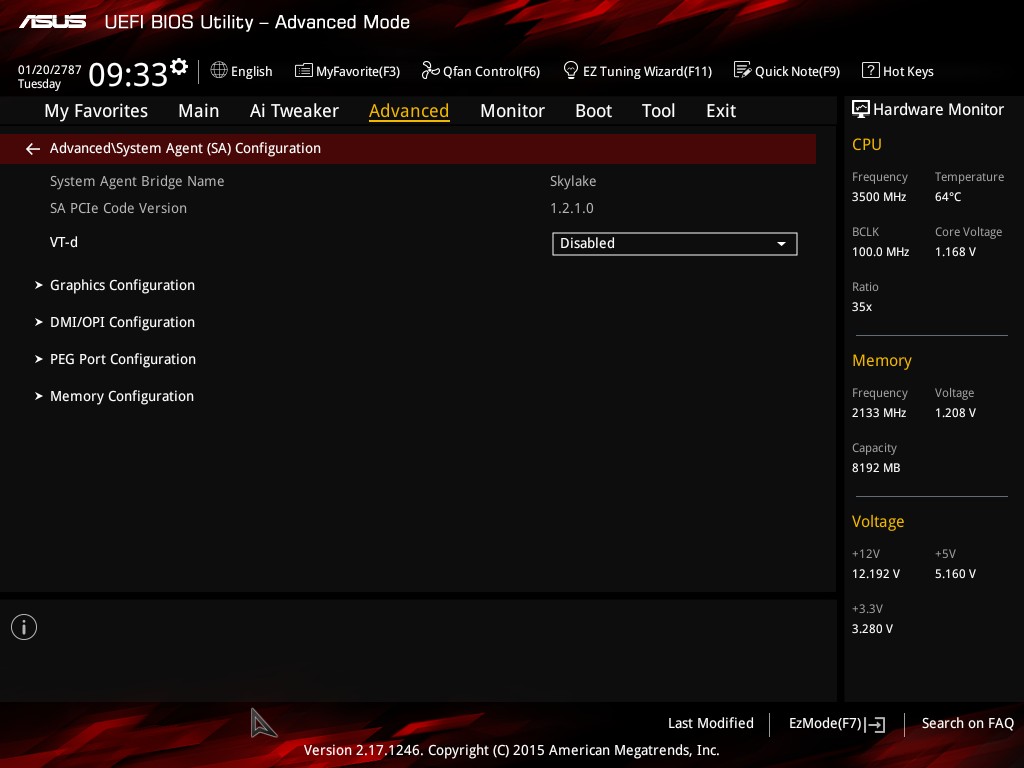Screen dimensions: 1024x768
Task: Click the back arrow in the breadcrumb bar
Action: pyautogui.click(x=33, y=149)
